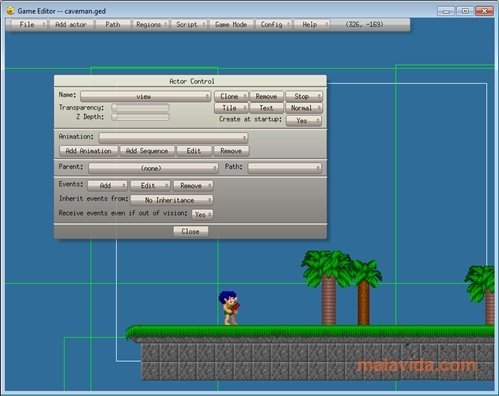Screen dimensions: 499x396
Task: Click the animation Edit button
Action: 194,151
